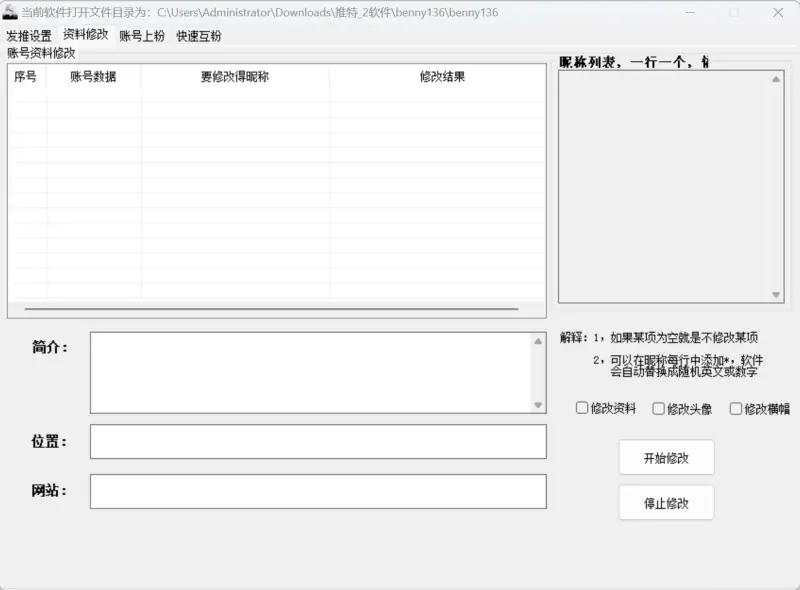
Task: Open the 快速互粉 menu
Action: pyautogui.click(x=196, y=35)
